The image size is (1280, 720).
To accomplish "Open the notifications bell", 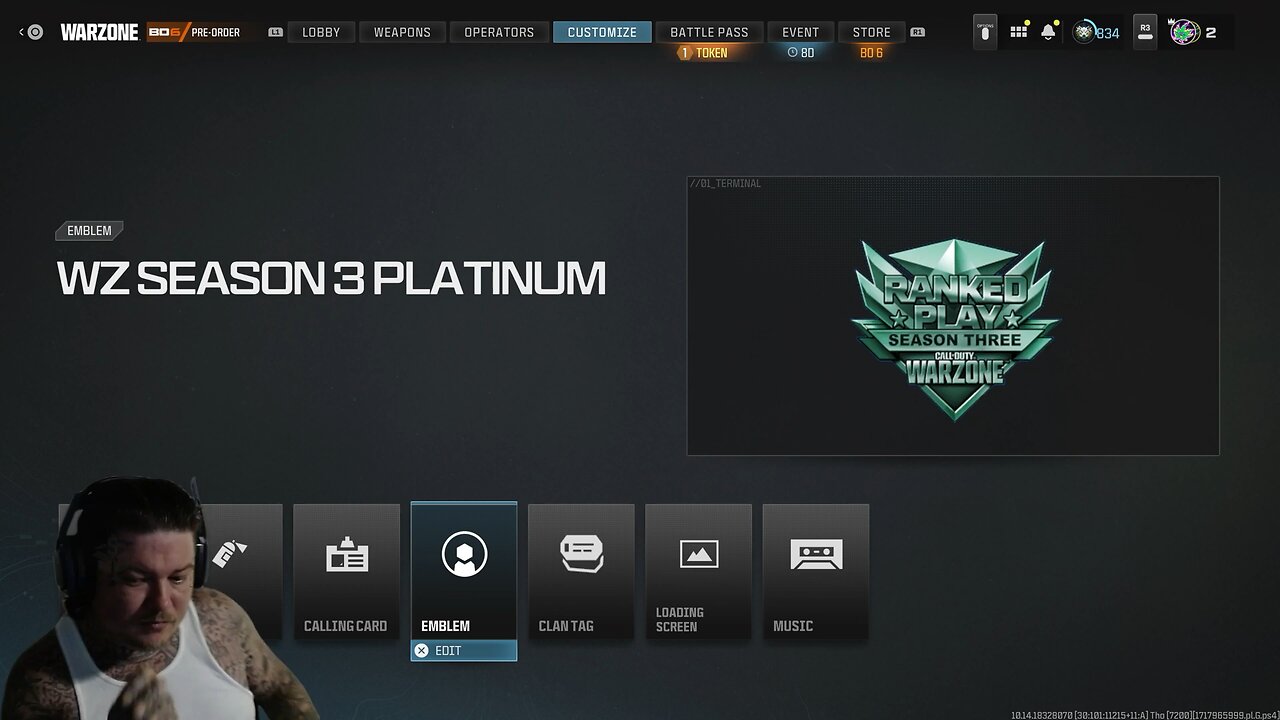I will [1048, 32].
